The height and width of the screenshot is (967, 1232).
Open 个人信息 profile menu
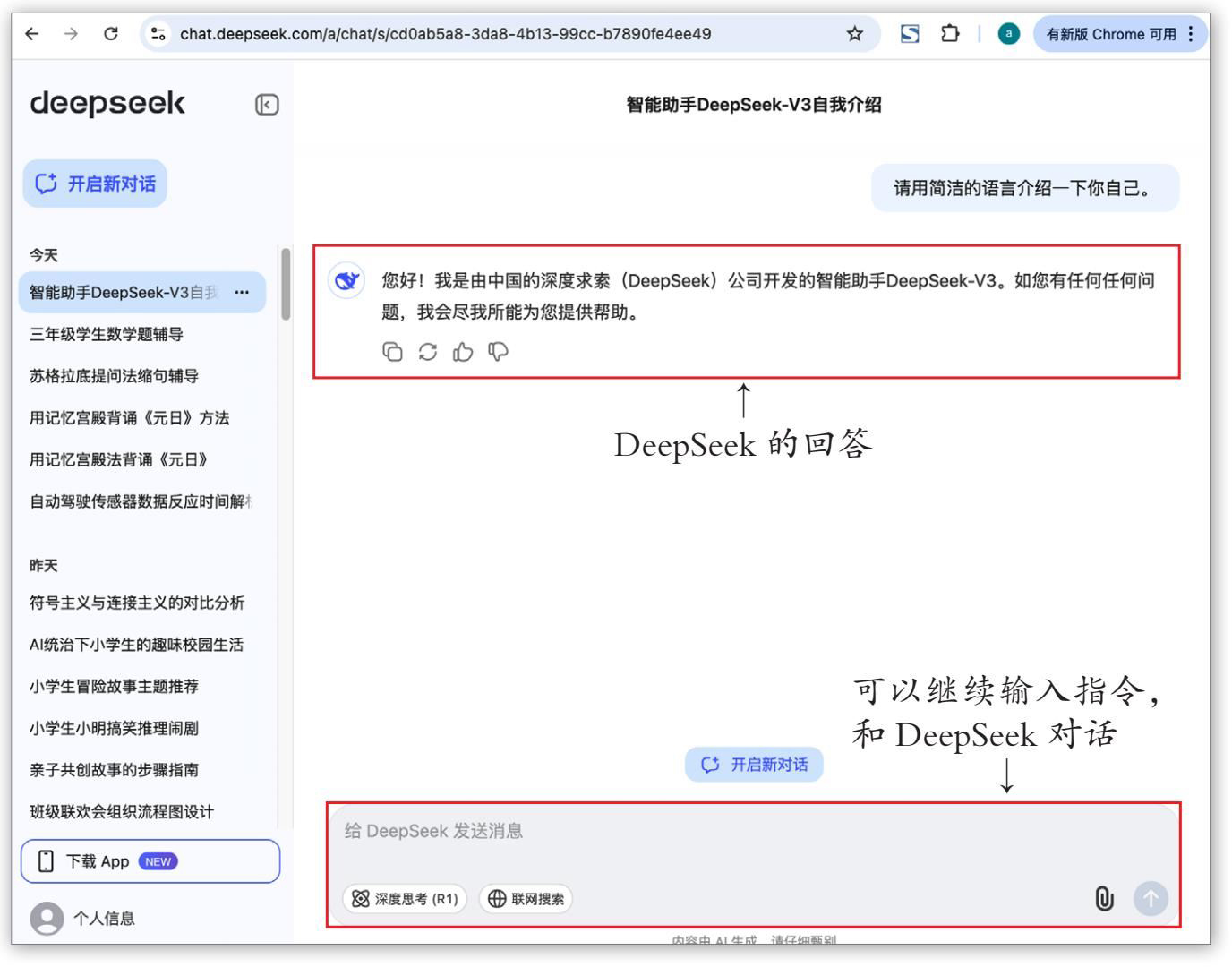[x=82, y=918]
